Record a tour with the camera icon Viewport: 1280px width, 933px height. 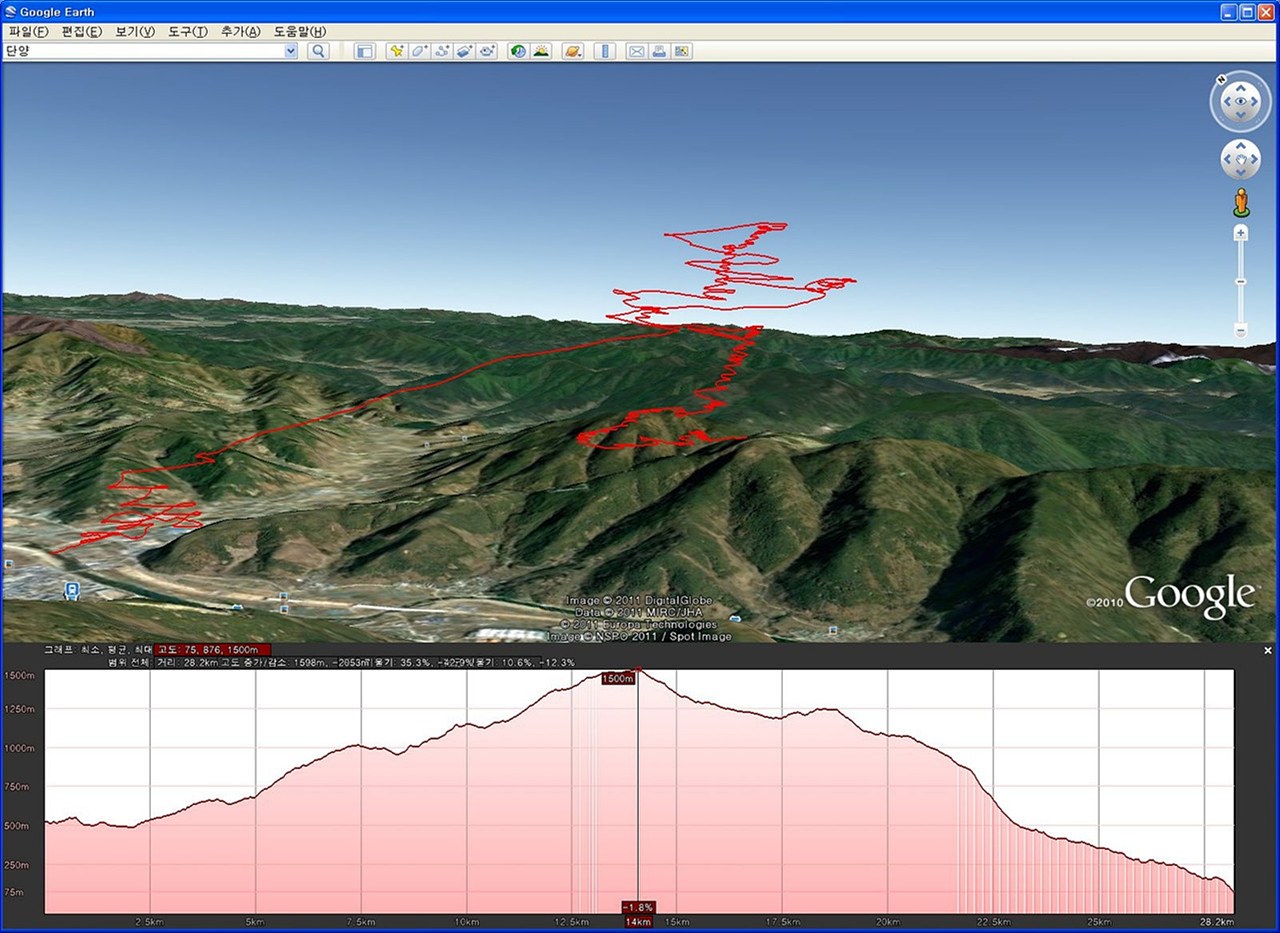click(487, 51)
